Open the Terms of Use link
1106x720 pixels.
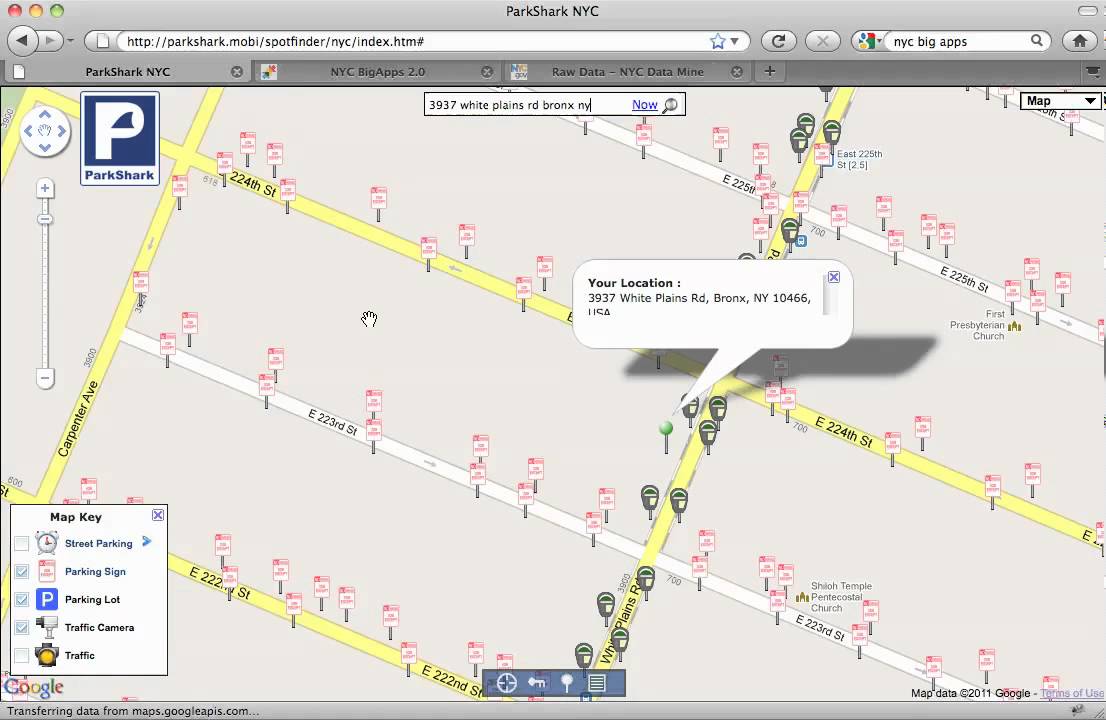tap(1071, 693)
